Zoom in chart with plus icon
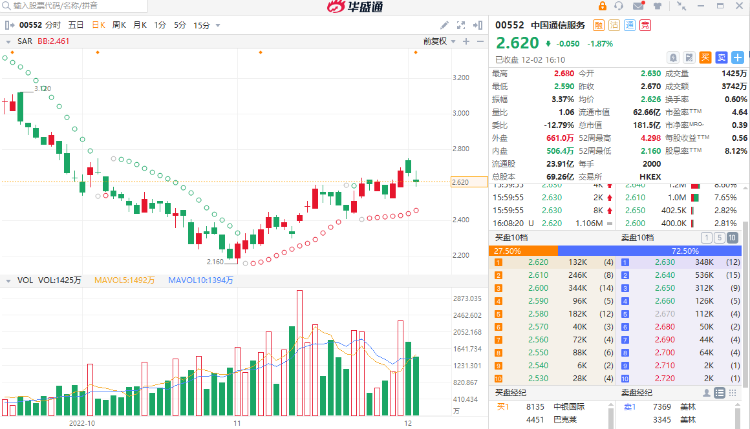Screen dimensions: 750x429 466,42
